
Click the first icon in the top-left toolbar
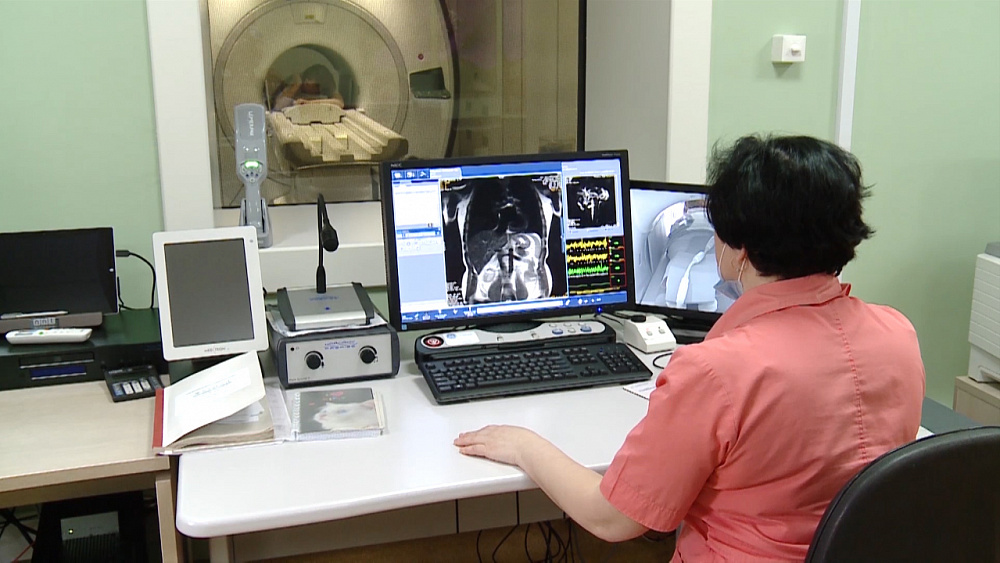398,174
